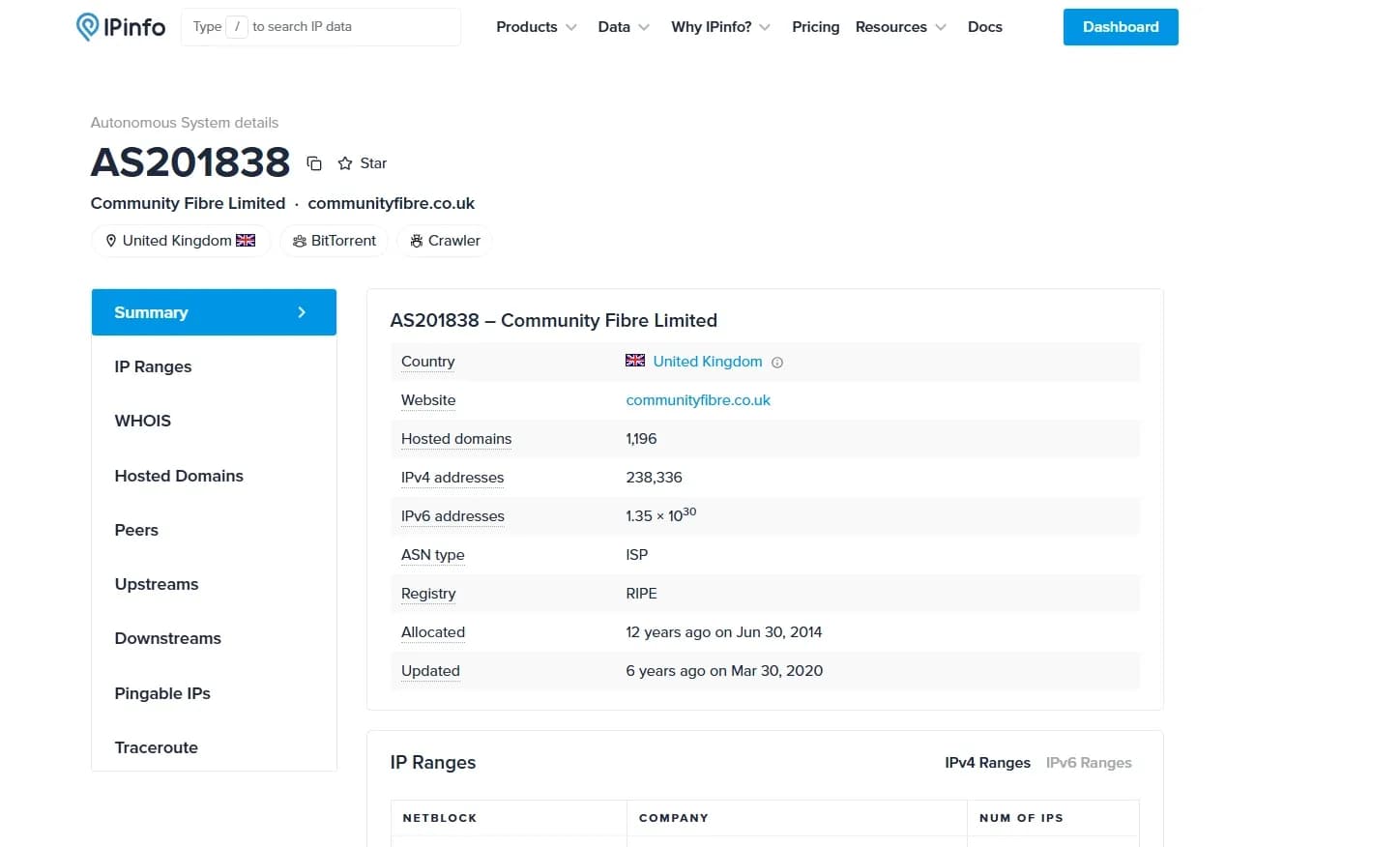Click the Crawler tag

[445, 241]
